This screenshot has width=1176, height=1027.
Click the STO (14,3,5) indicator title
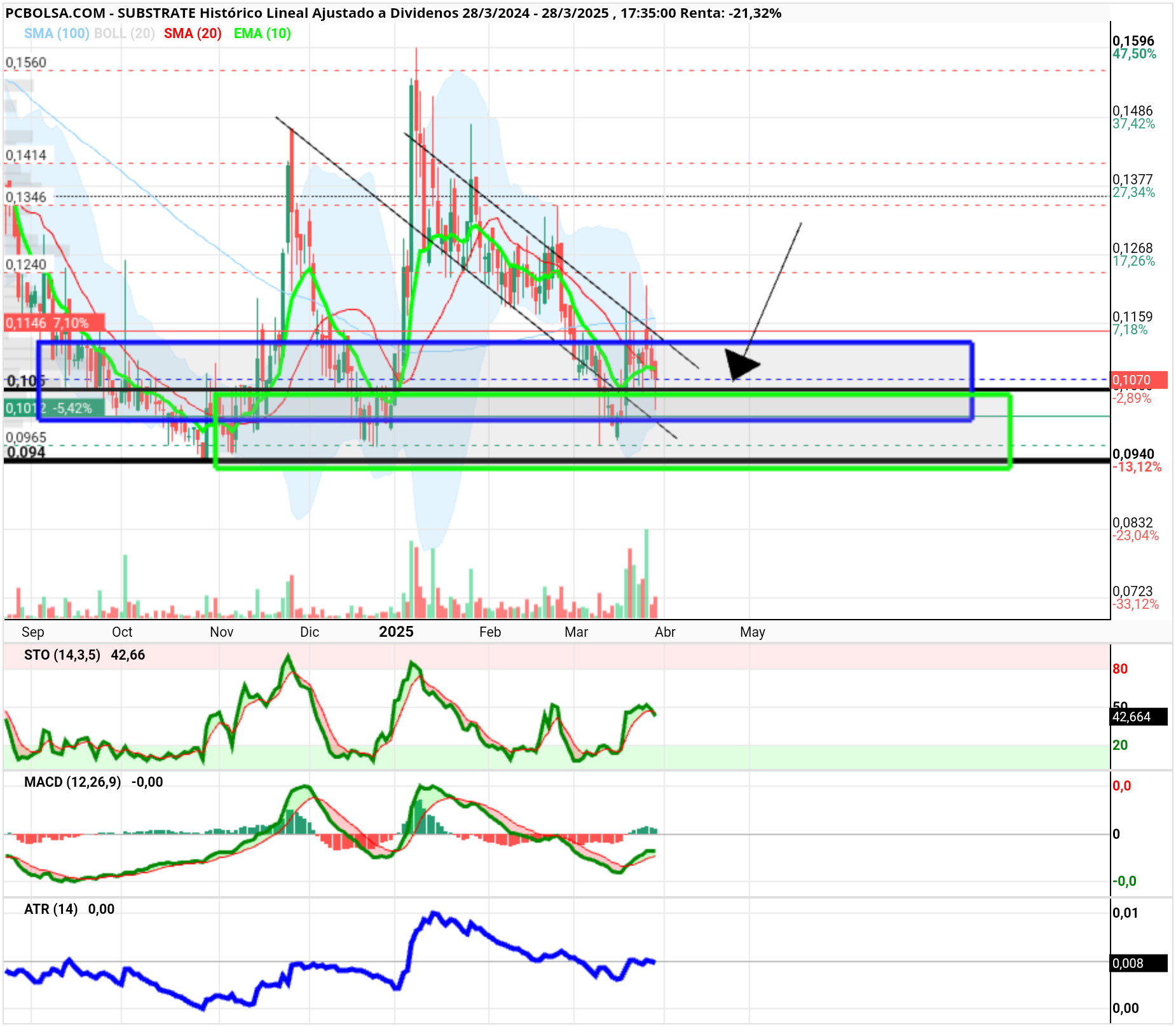click(x=62, y=655)
